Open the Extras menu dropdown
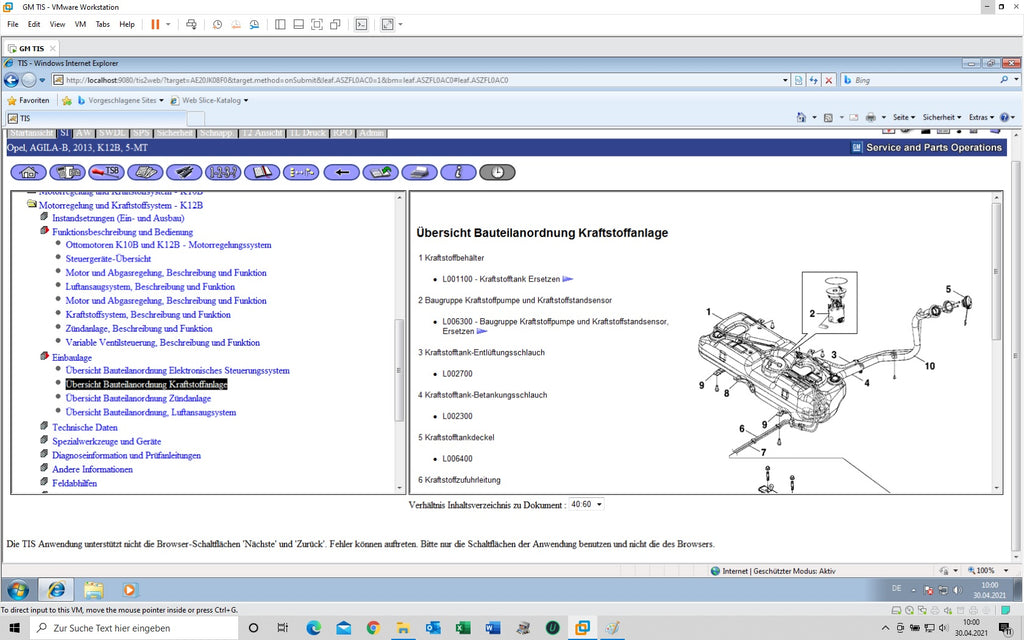 (981, 118)
